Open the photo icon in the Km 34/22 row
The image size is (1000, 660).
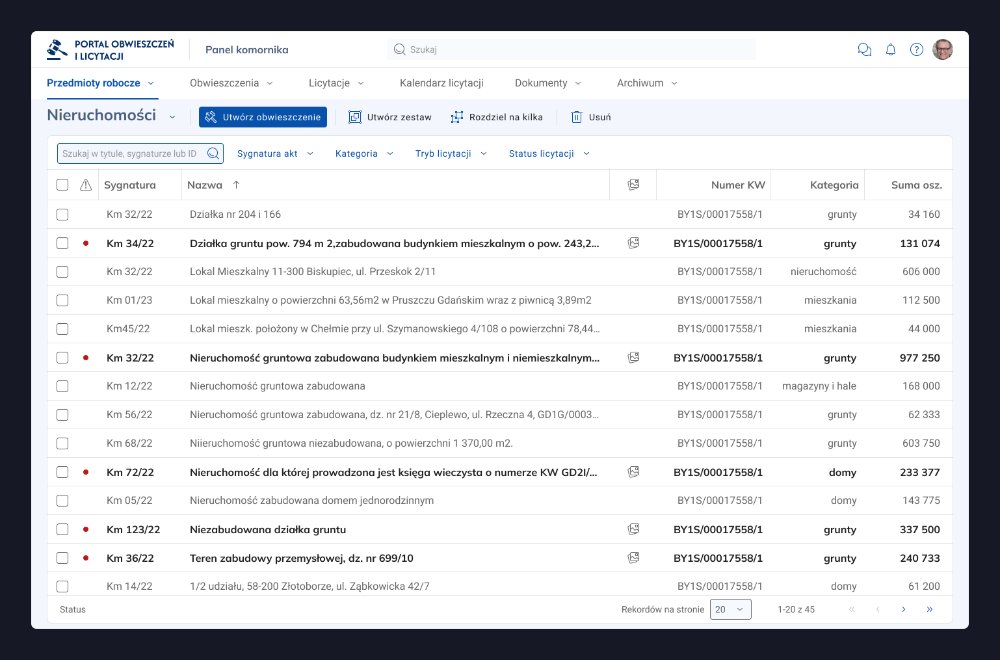pyautogui.click(x=633, y=243)
